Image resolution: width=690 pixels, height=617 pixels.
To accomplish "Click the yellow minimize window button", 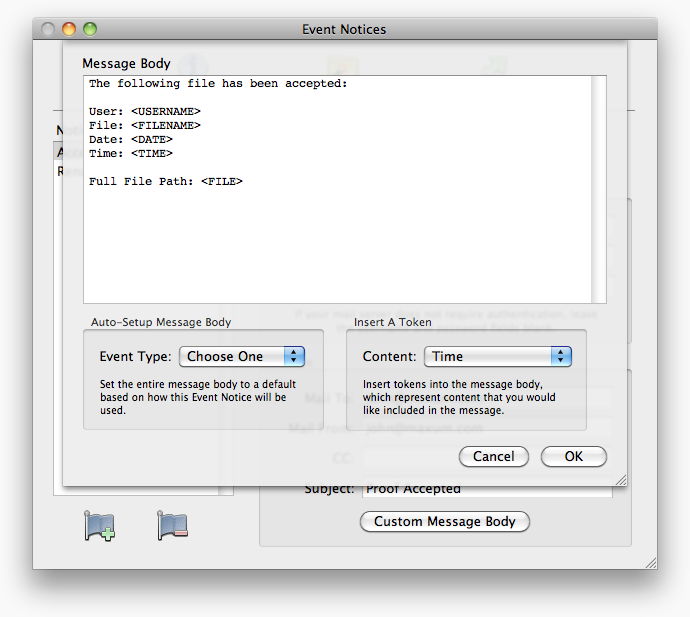I will coord(69,30).
